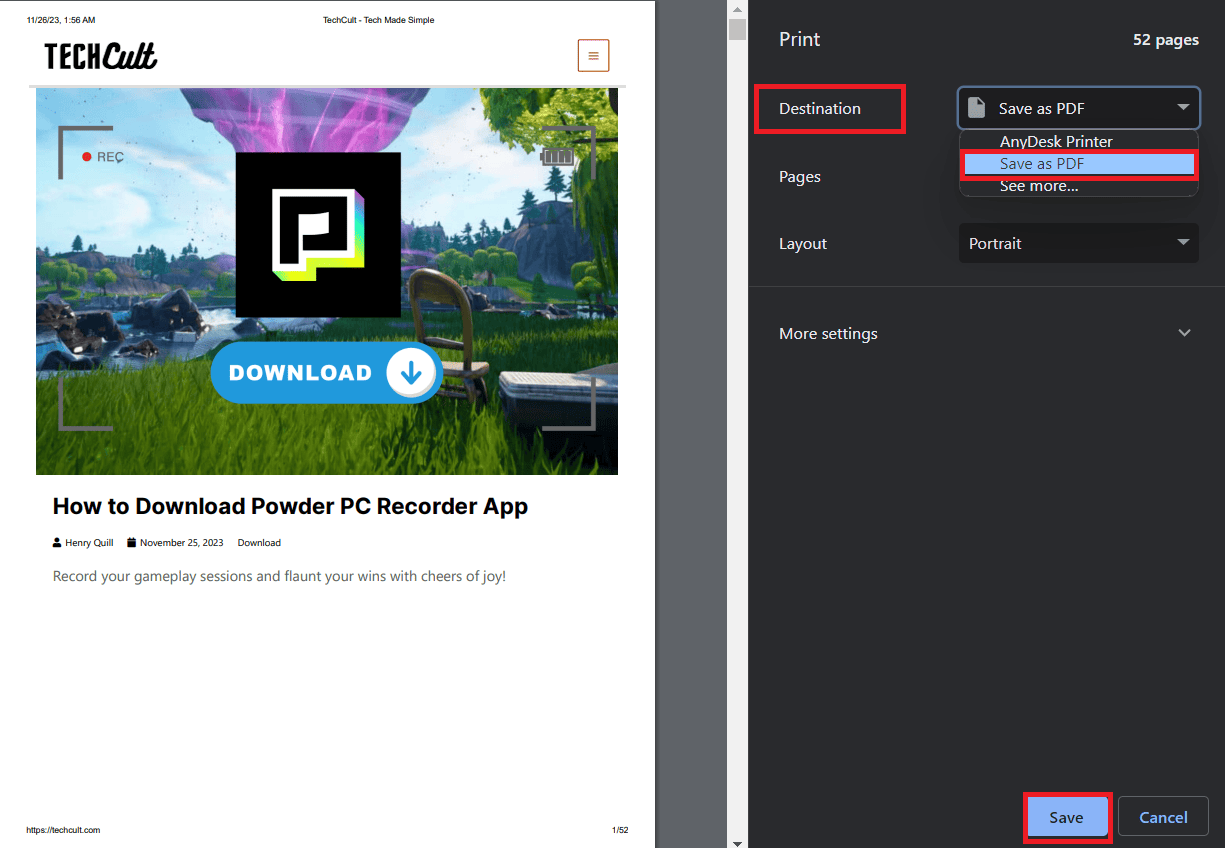Click the author person icon beside Henry Quill
This screenshot has width=1225, height=848.
pyautogui.click(x=56, y=542)
